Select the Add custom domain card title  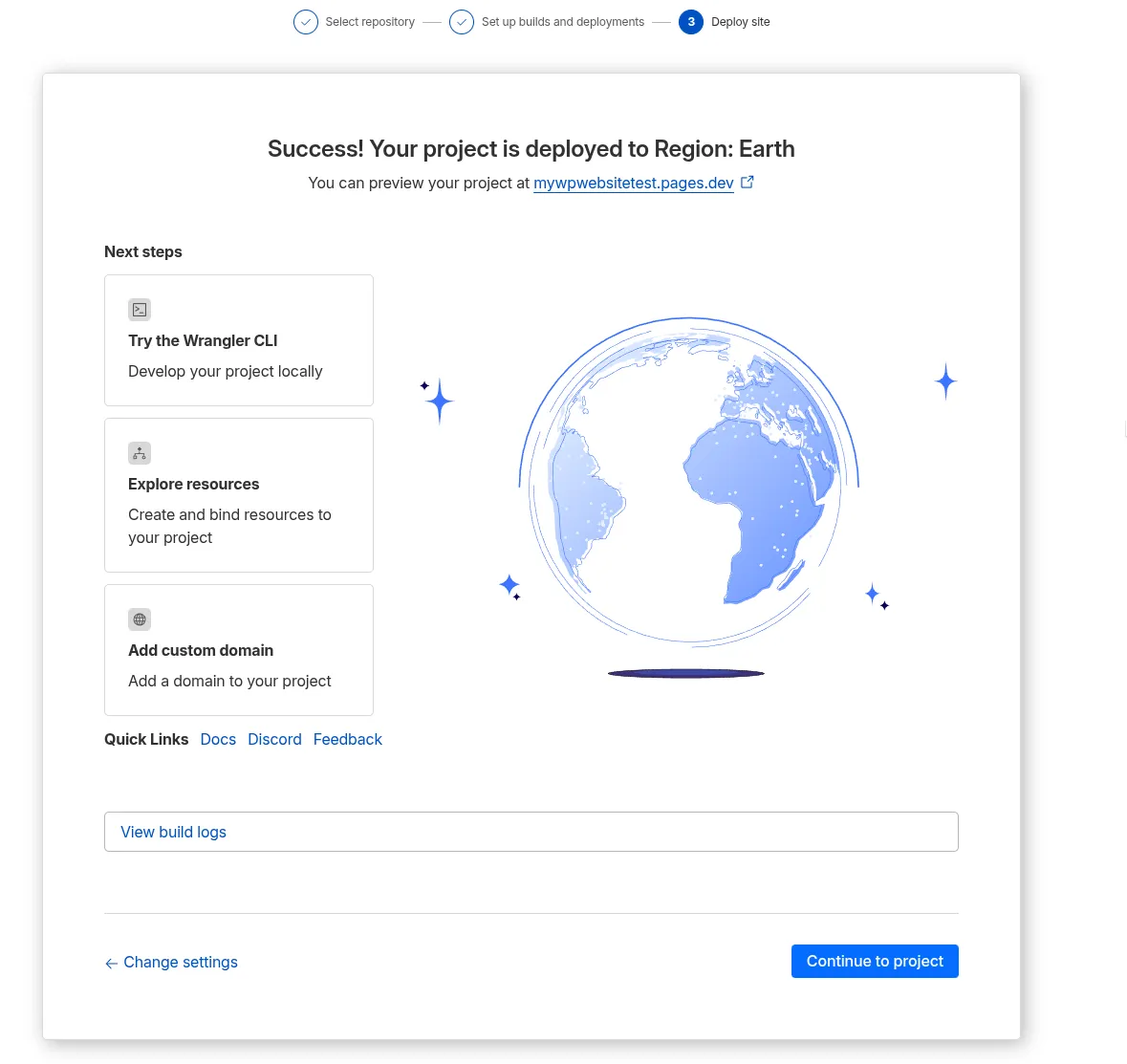(201, 650)
